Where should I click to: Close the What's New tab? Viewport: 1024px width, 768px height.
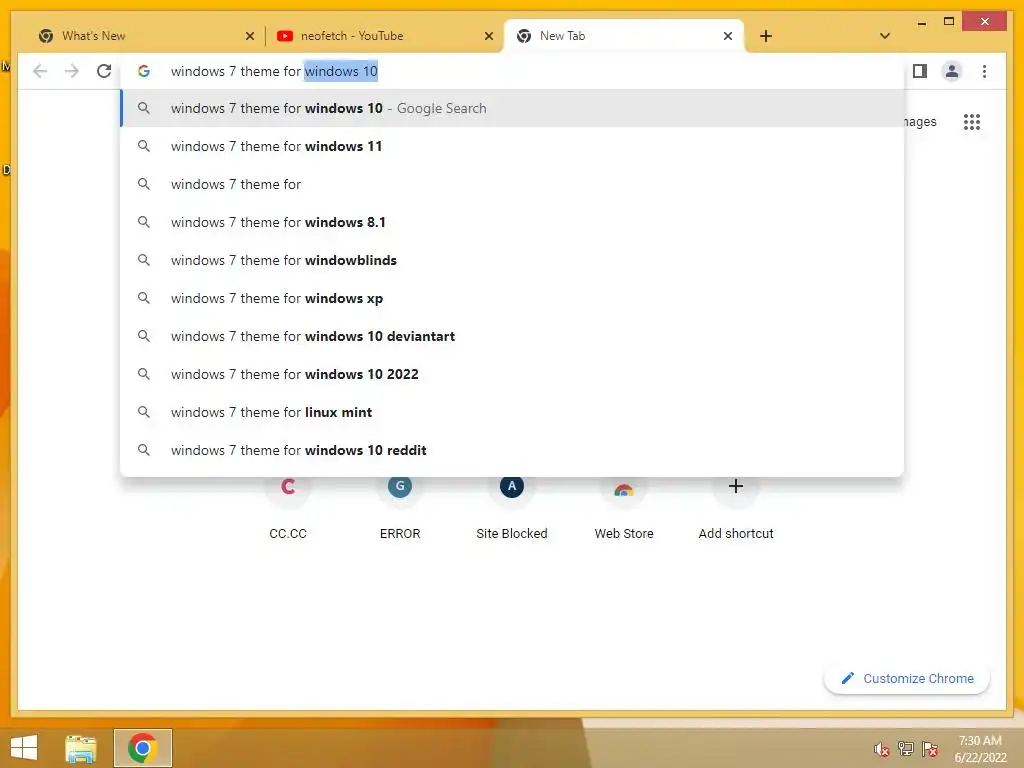(x=249, y=36)
